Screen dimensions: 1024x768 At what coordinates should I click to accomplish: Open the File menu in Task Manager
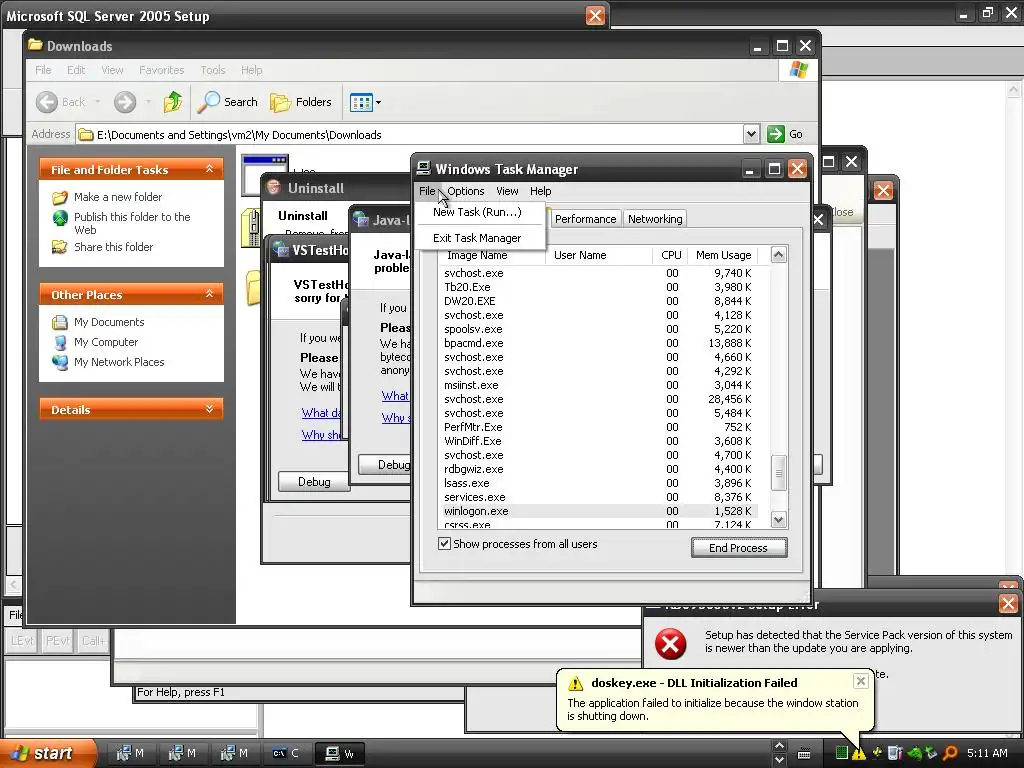[x=427, y=191]
